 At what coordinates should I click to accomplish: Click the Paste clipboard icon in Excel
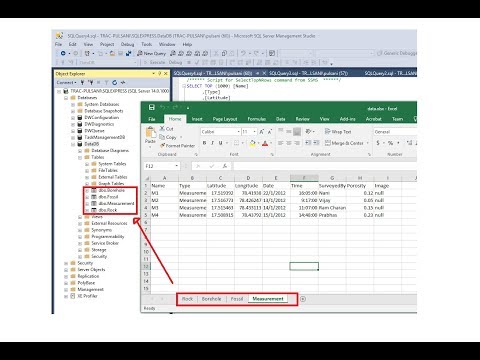(x=150, y=132)
